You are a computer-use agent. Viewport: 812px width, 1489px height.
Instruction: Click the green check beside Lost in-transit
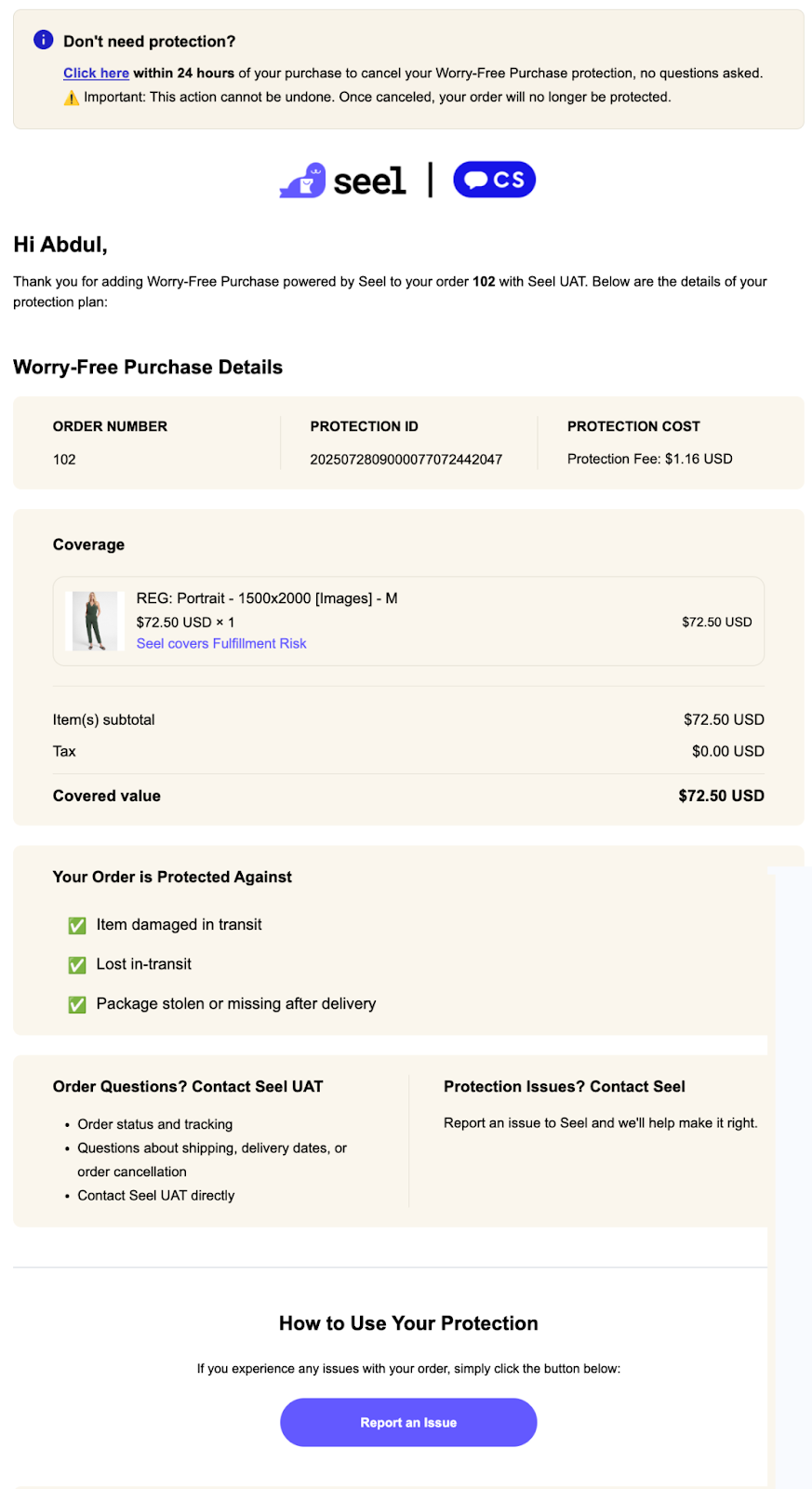(x=77, y=965)
